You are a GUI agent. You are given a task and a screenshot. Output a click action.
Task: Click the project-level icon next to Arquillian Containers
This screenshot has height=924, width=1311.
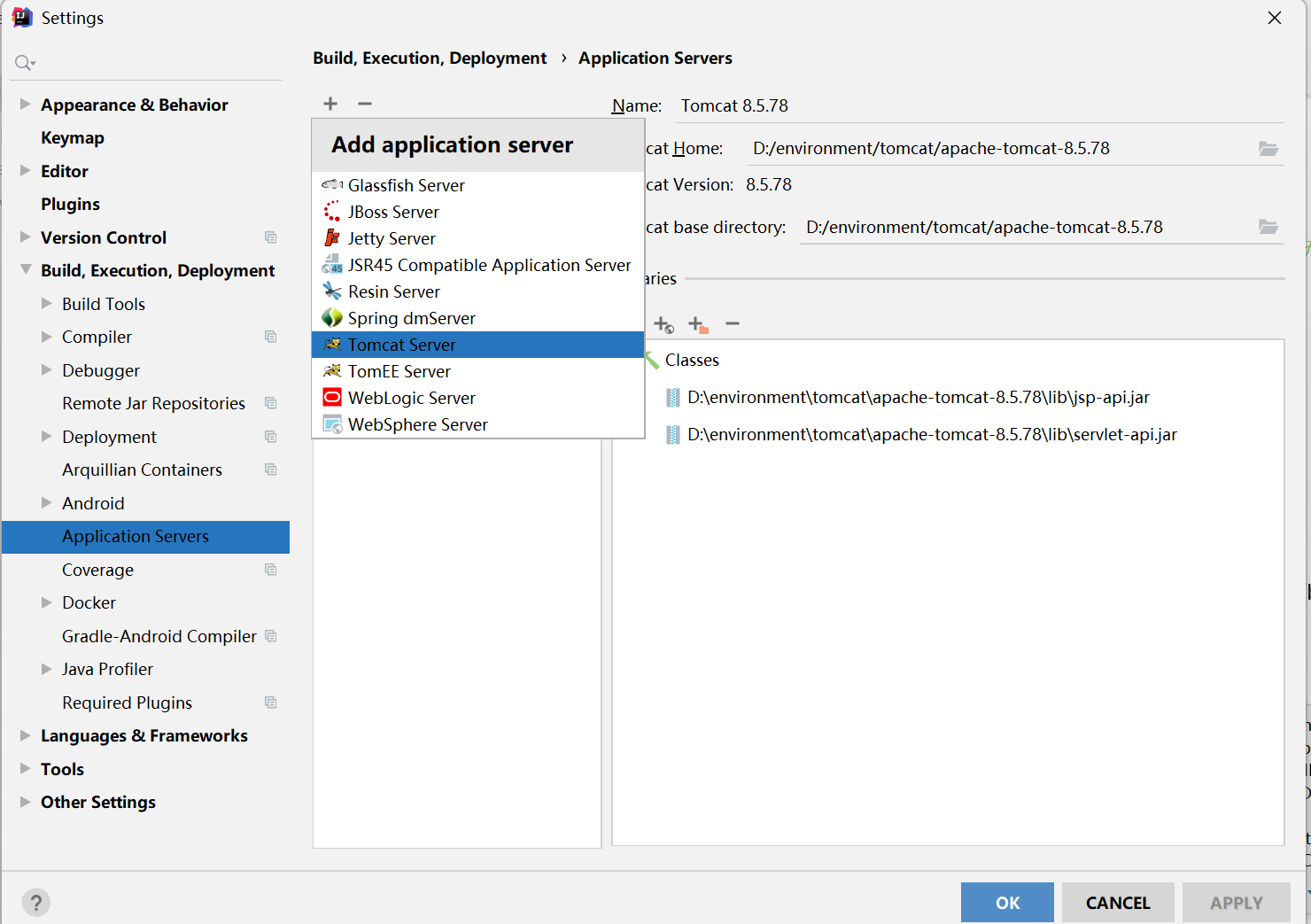click(x=271, y=470)
